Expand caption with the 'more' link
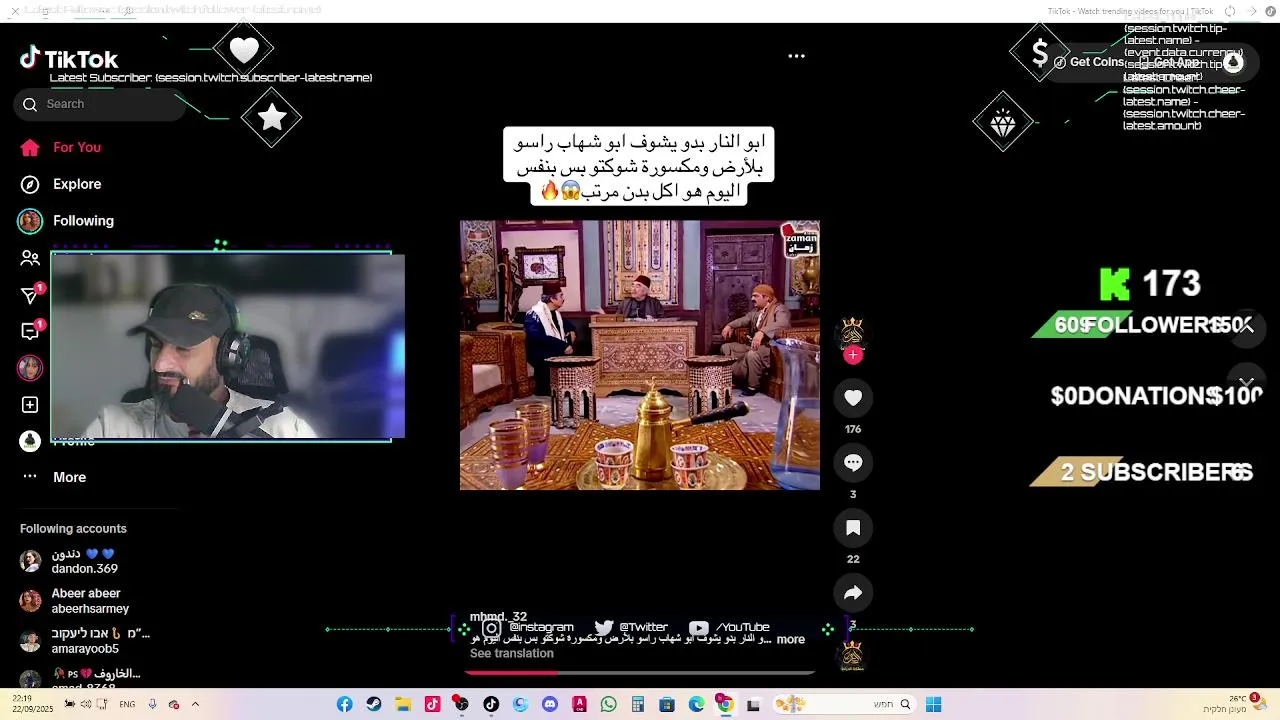The height and width of the screenshot is (720, 1280). coord(790,640)
